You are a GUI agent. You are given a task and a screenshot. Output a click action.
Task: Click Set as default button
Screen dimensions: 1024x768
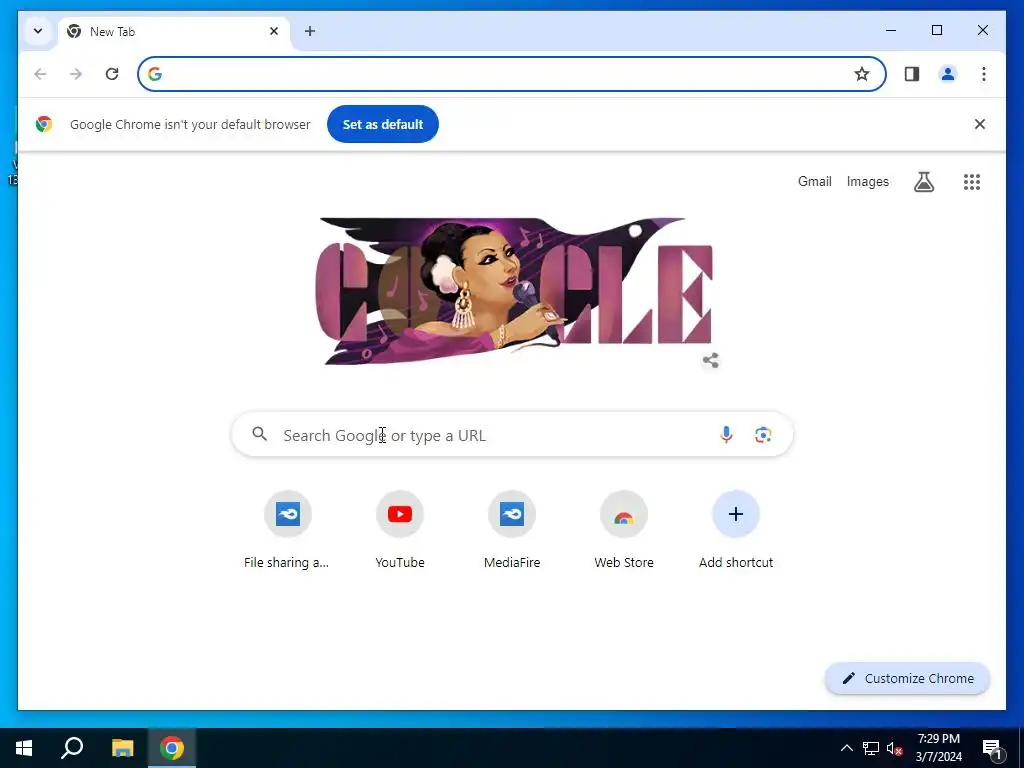pos(383,124)
